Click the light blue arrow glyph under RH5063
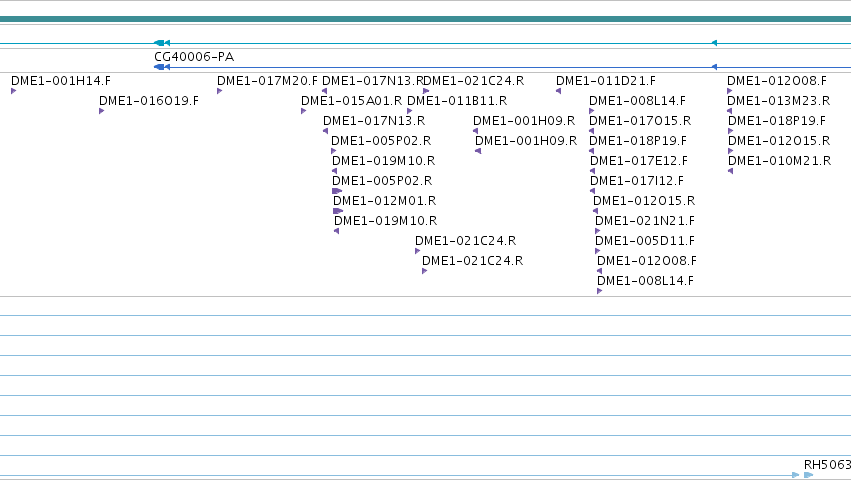The height and width of the screenshot is (480, 851). (x=809, y=475)
